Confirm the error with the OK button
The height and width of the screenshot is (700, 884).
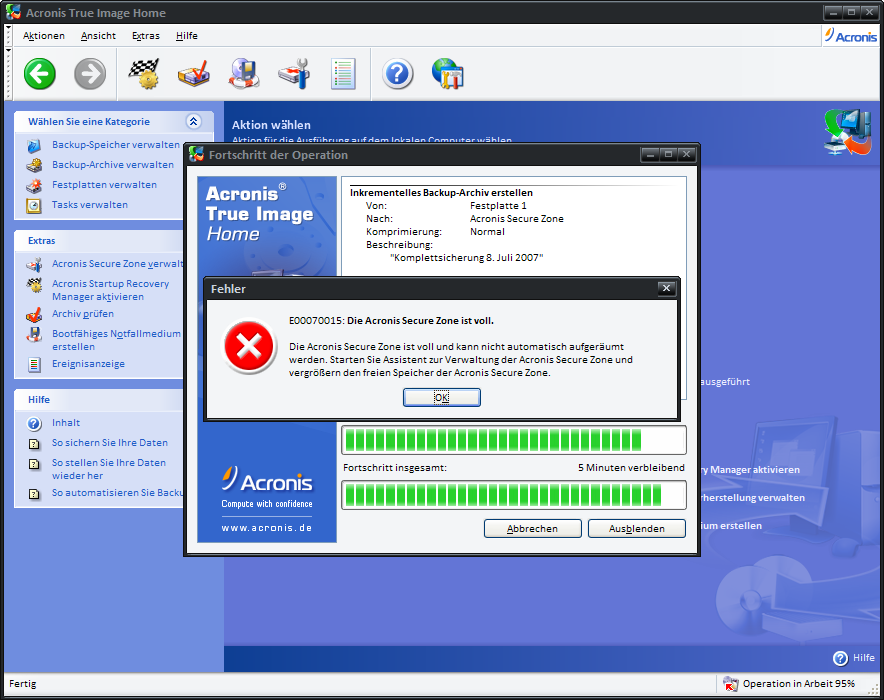tap(441, 397)
